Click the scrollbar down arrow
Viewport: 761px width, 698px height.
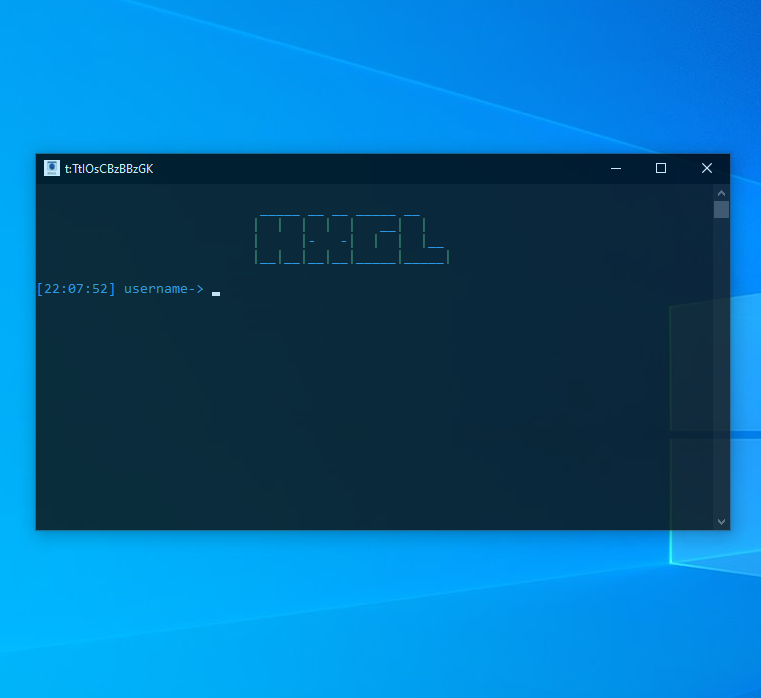click(721, 521)
